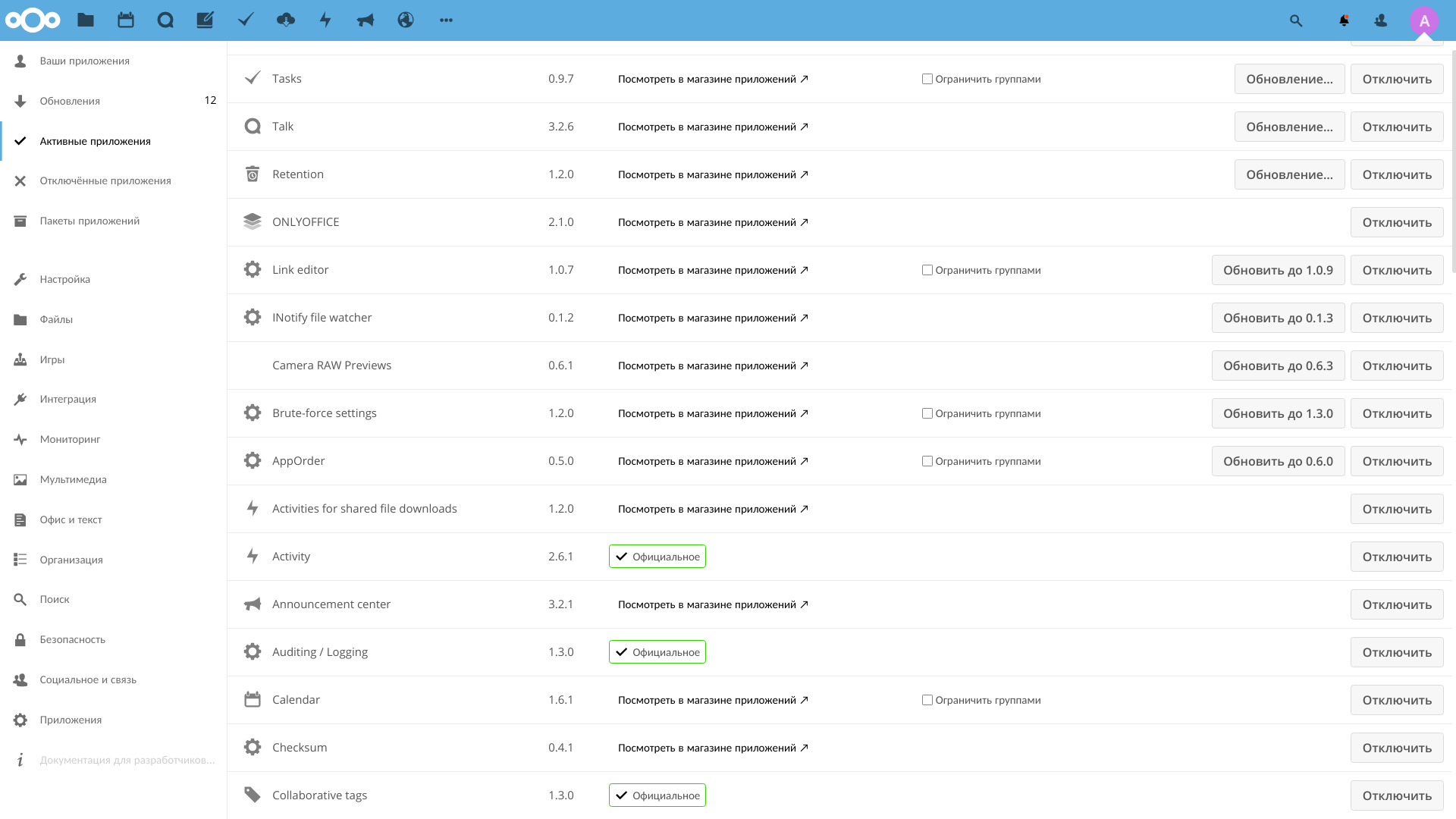Screen dimensions: 1456x819
Task: Disable the ONLYOFFICE app
Action: (x=1397, y=222)
